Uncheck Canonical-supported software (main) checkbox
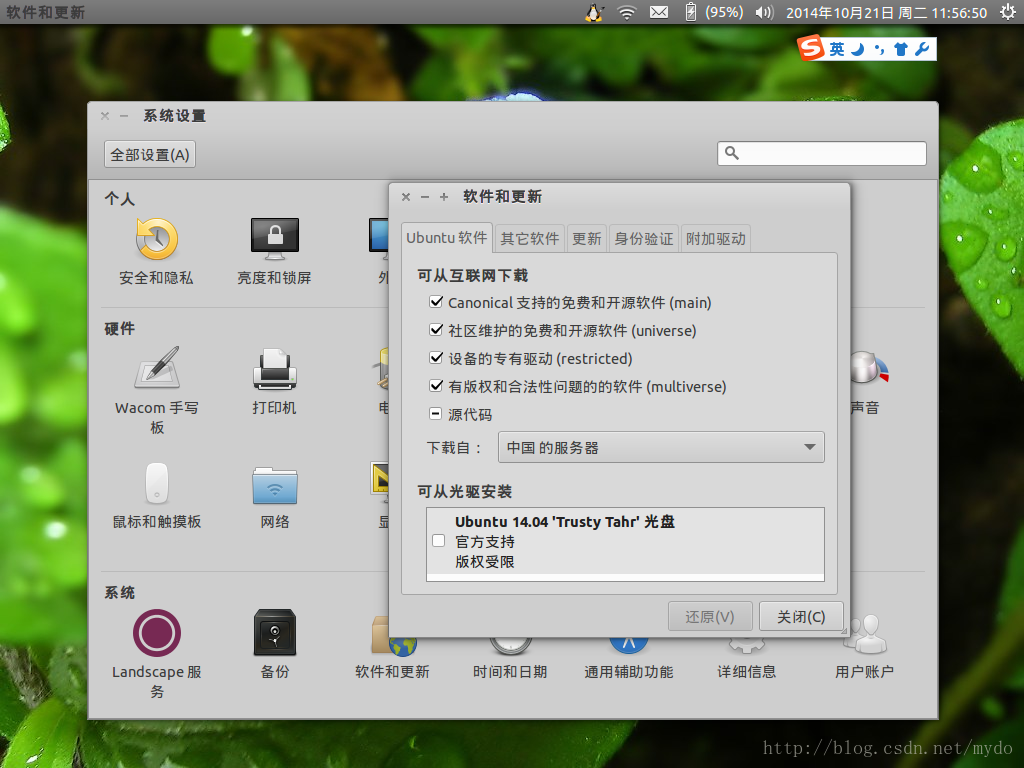Image resolution: width=1024 pixels, height=768 pixels. (x=436, y=302)
